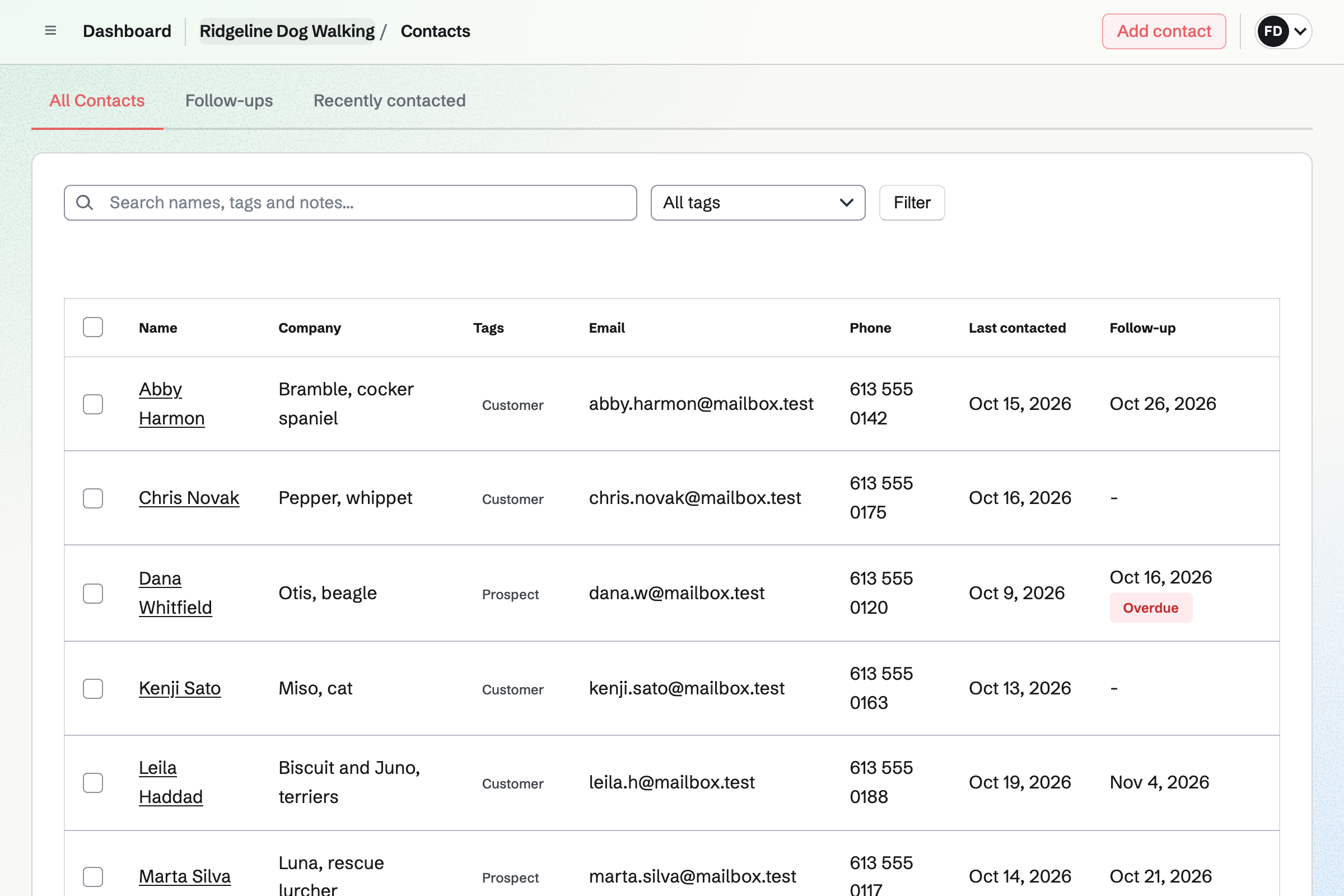Go to Dashboard in top bar

point(127,31)
